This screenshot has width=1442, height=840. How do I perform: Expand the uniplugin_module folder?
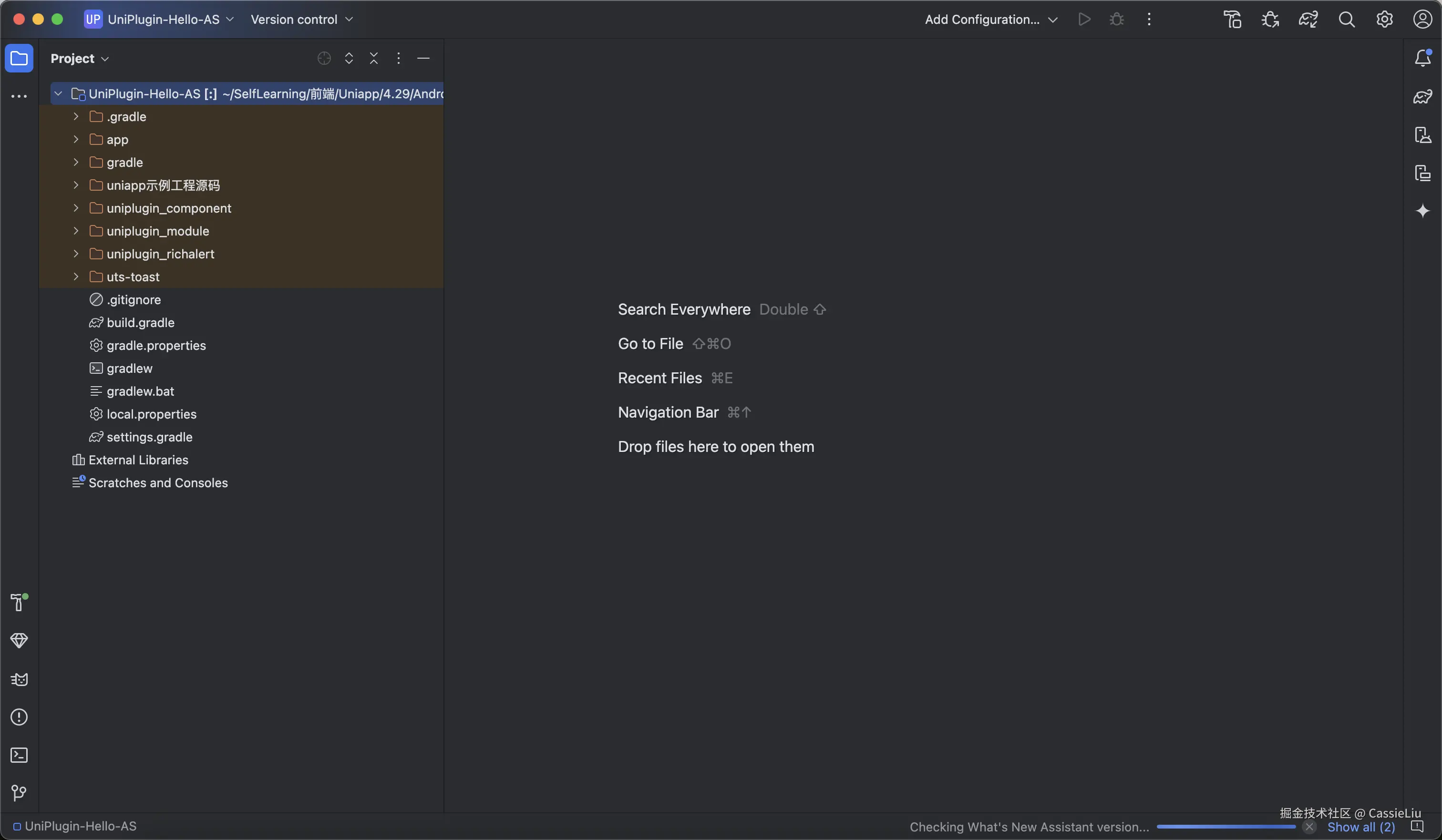click(76, 231)
